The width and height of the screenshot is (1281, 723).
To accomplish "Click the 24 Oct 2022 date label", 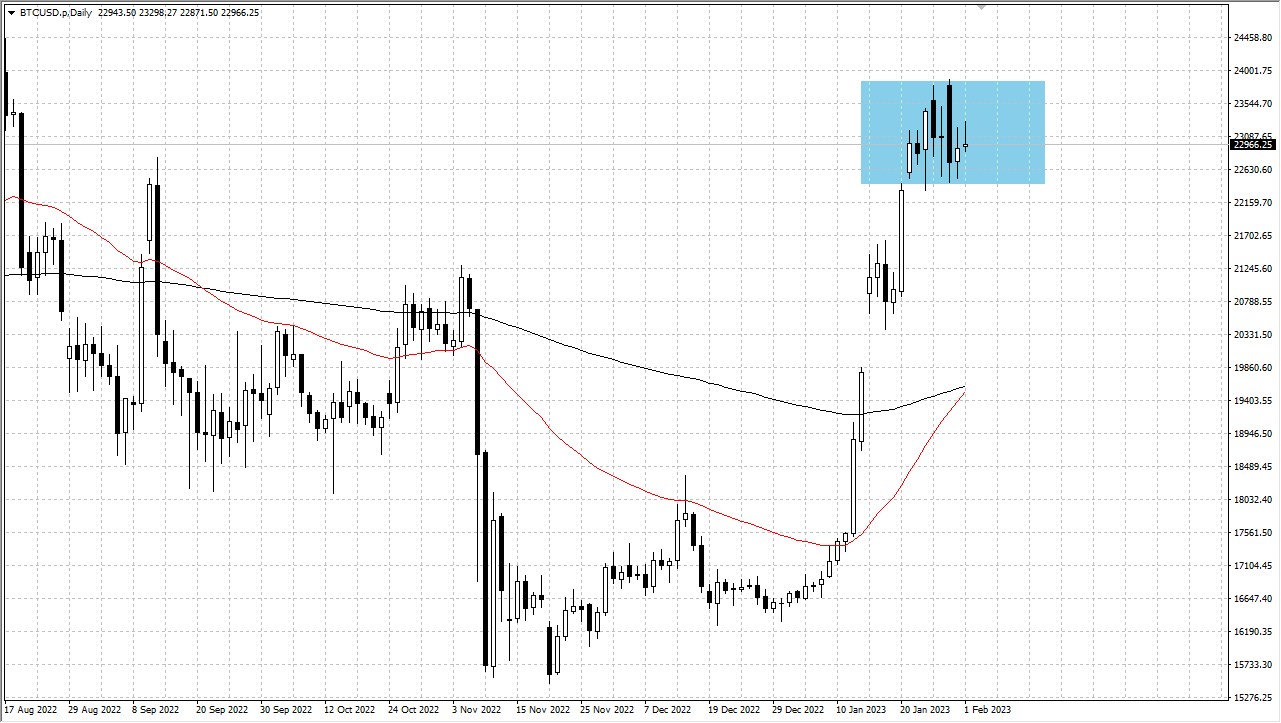I will [x=413, y=710].
